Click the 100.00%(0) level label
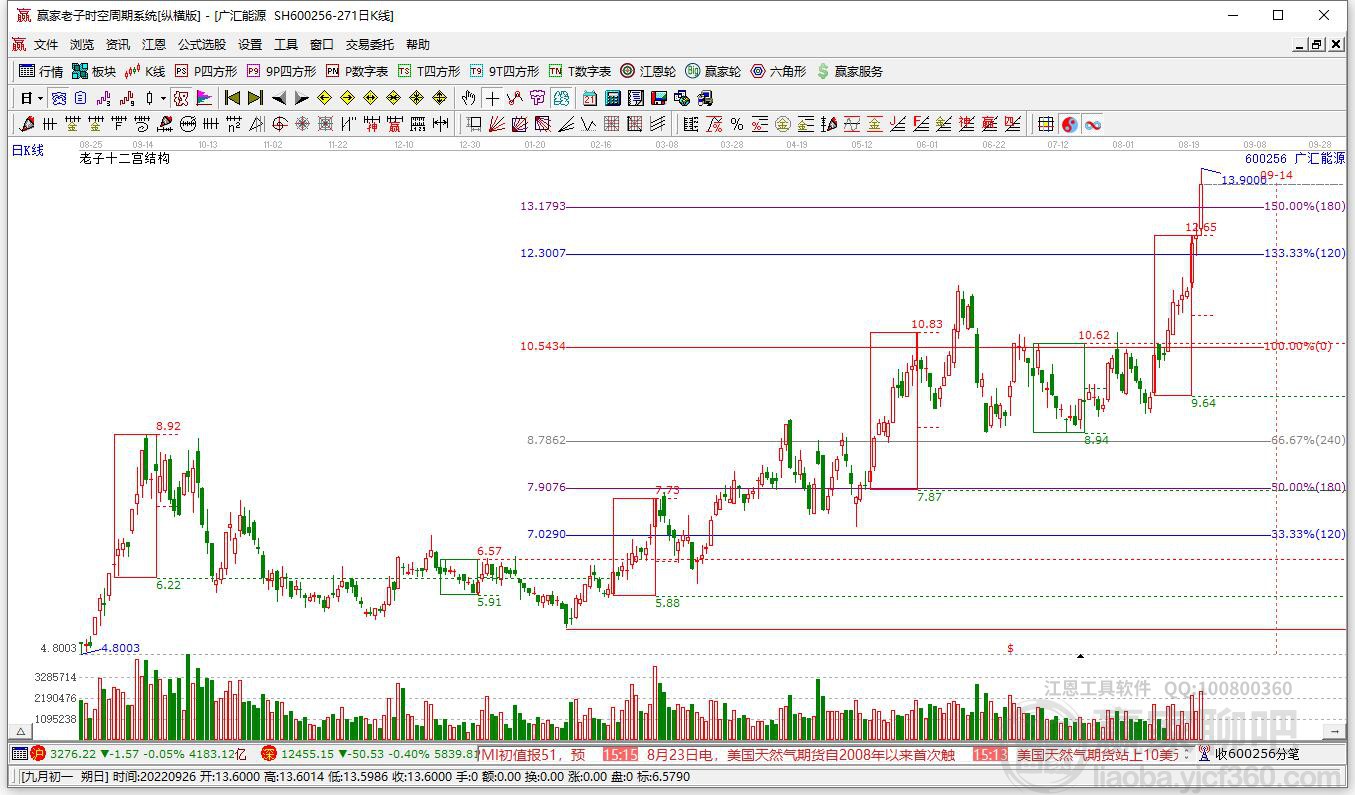Image resolution: width=1355 pixels, height=795 pixels. (1298, 346)
